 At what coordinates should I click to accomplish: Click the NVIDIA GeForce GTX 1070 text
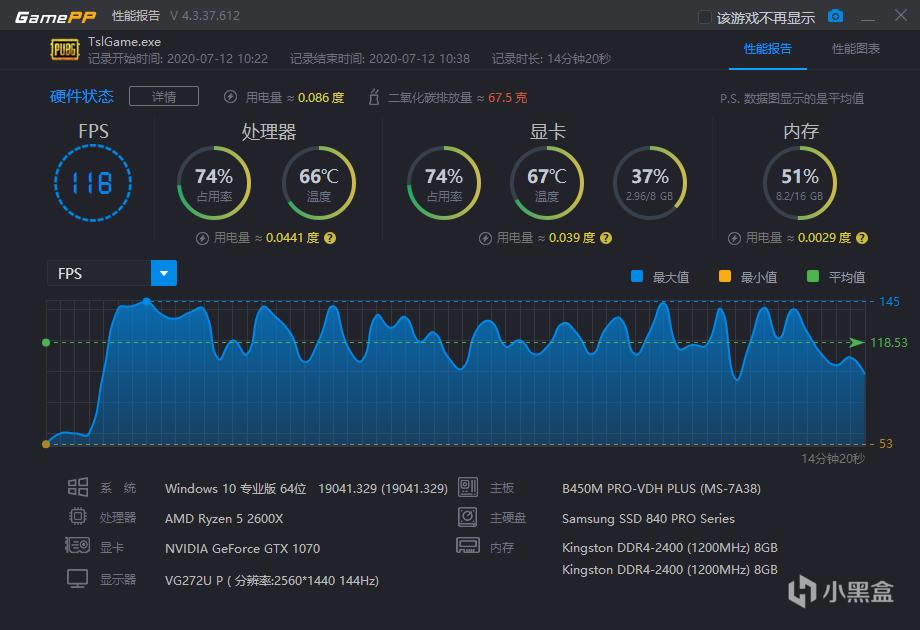242,548
